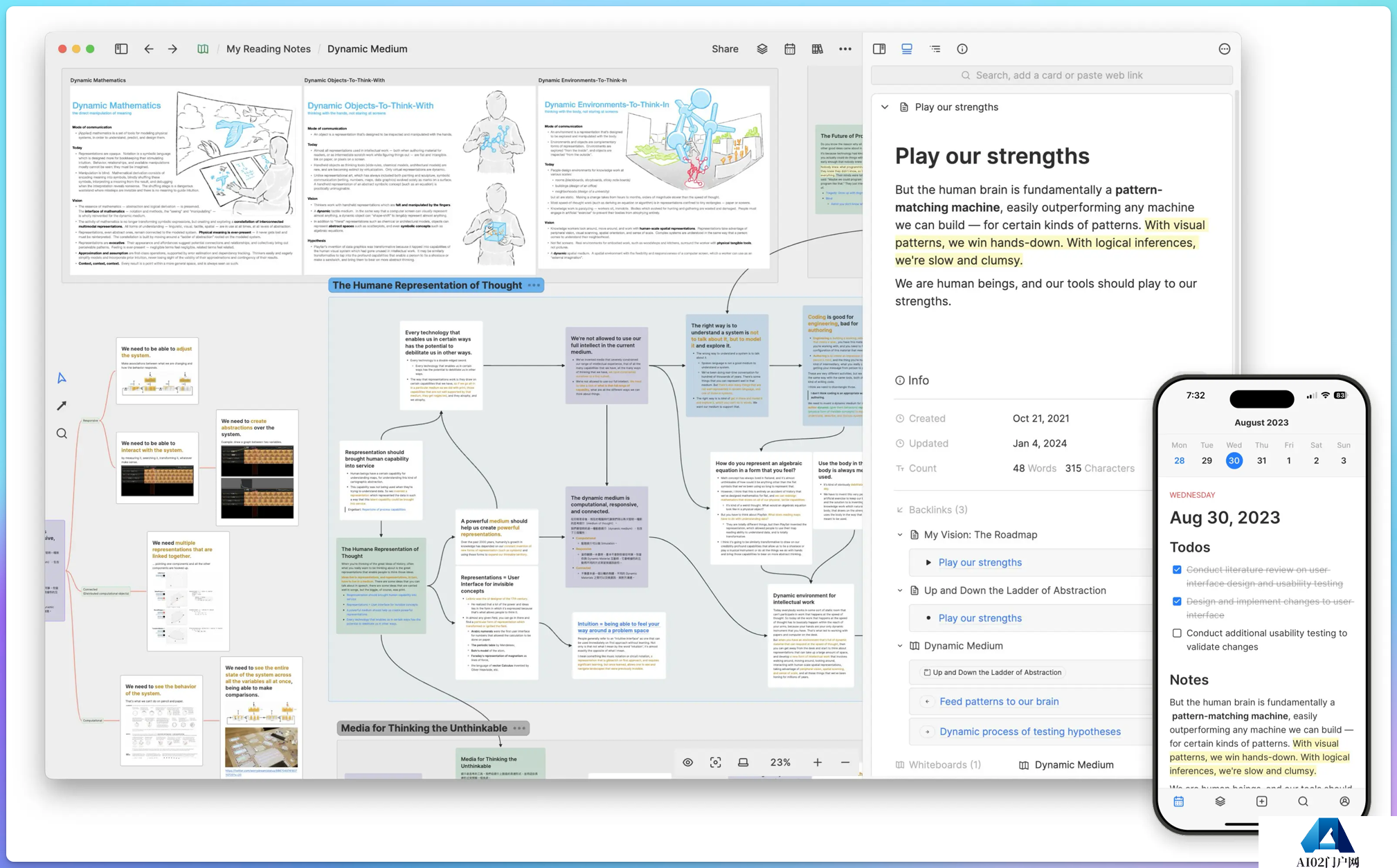Open 'Feed patterns to our brain' link
Viewport: 1397px width, 868px height.
pos(999,701)
